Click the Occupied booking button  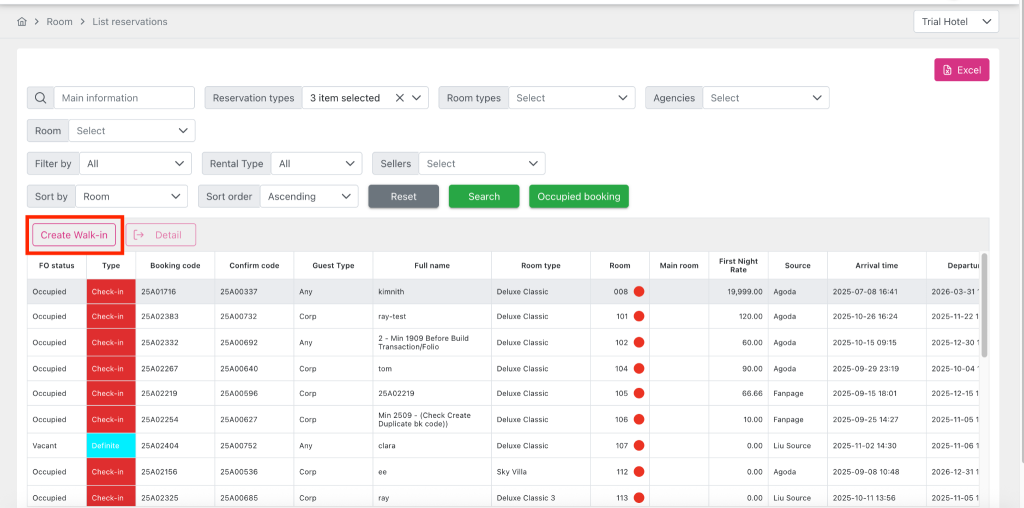(578, 197)
